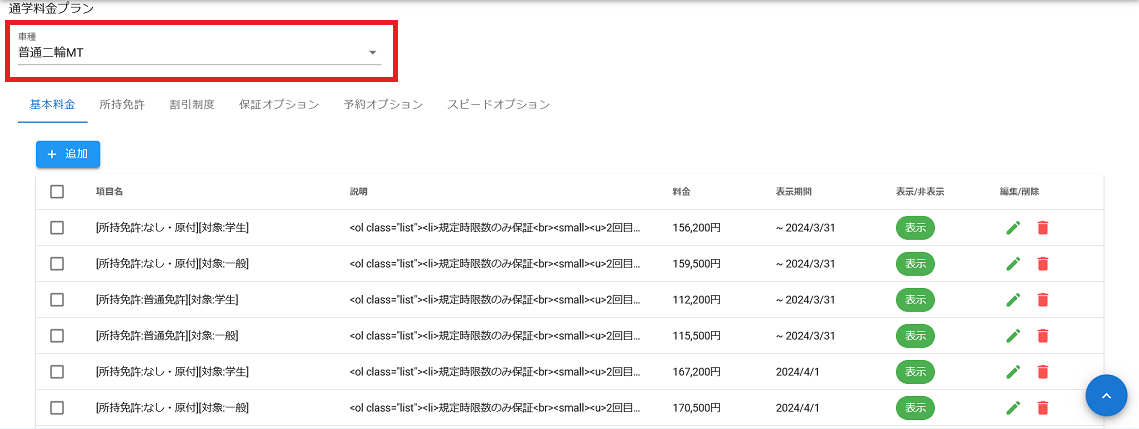Image resolution: width=1139 pixels, height=429 pixels.
Task: Toggle 表示 visibility for 112,200円 row
Action: (915, 300)
